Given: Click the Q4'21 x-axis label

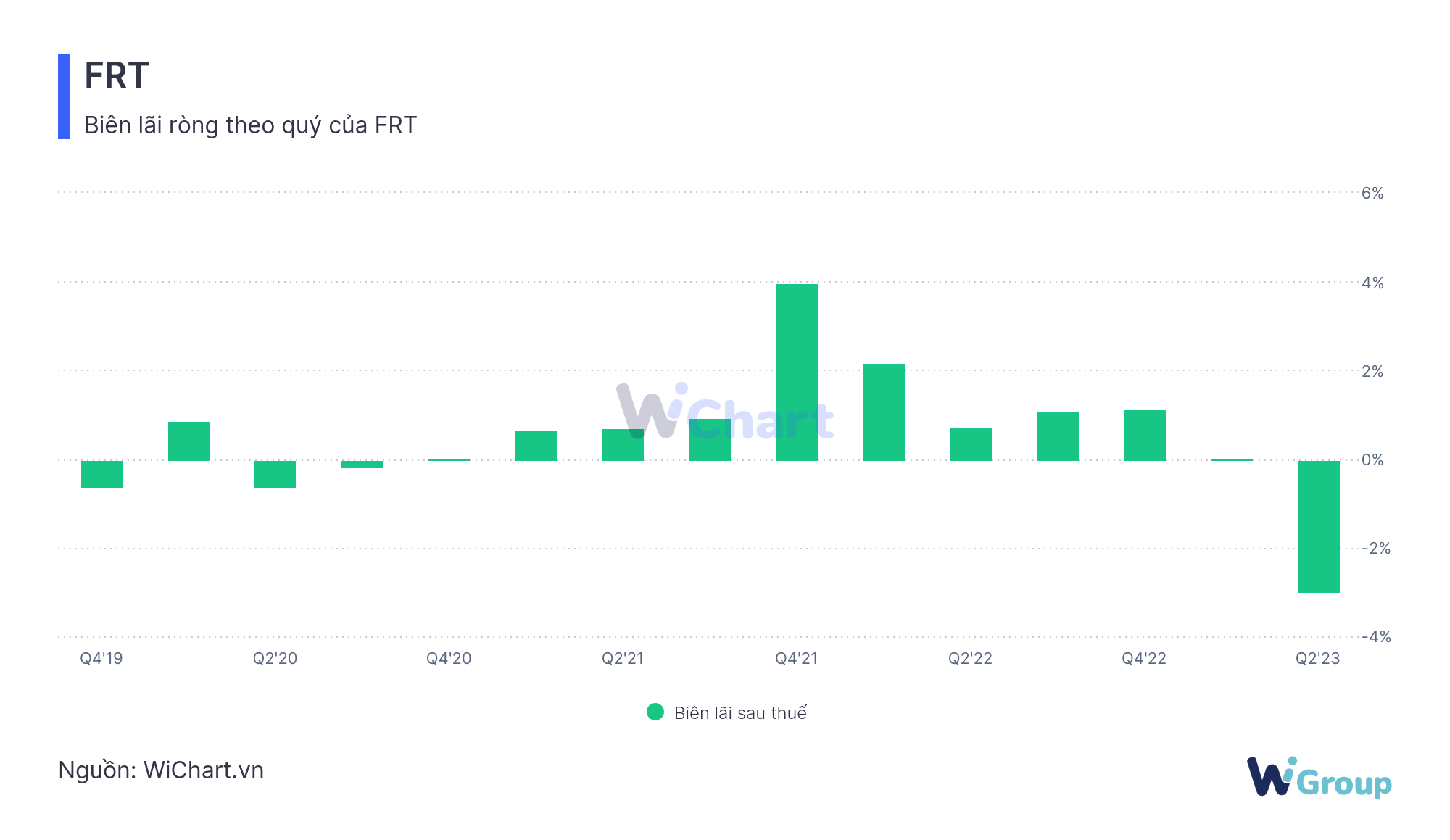Looking at the screenshot, I should [797, 658].
